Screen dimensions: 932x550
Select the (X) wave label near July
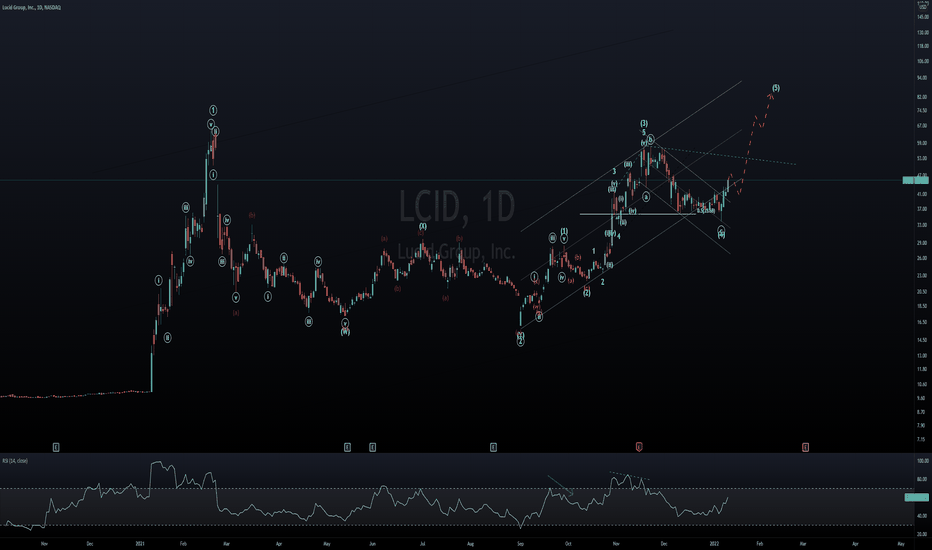[423, 226]
